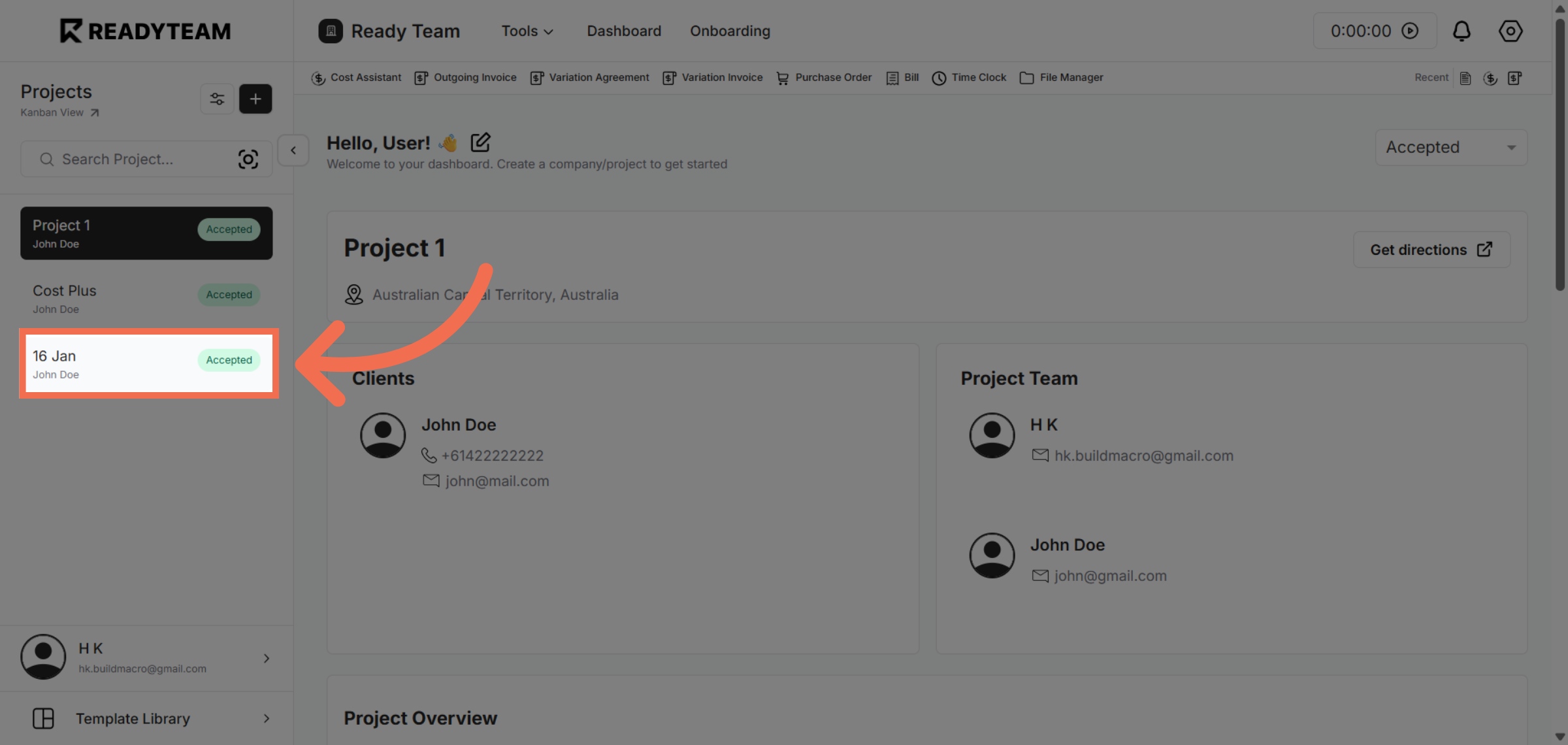Select the 16 Jan project
This screenshot has width=1568, height=745.
pos(147,363)
